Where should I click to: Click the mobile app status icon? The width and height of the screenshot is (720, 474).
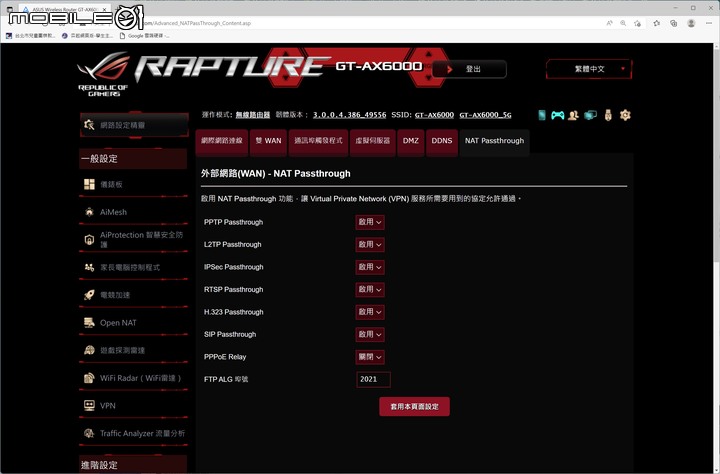point(542,115)
